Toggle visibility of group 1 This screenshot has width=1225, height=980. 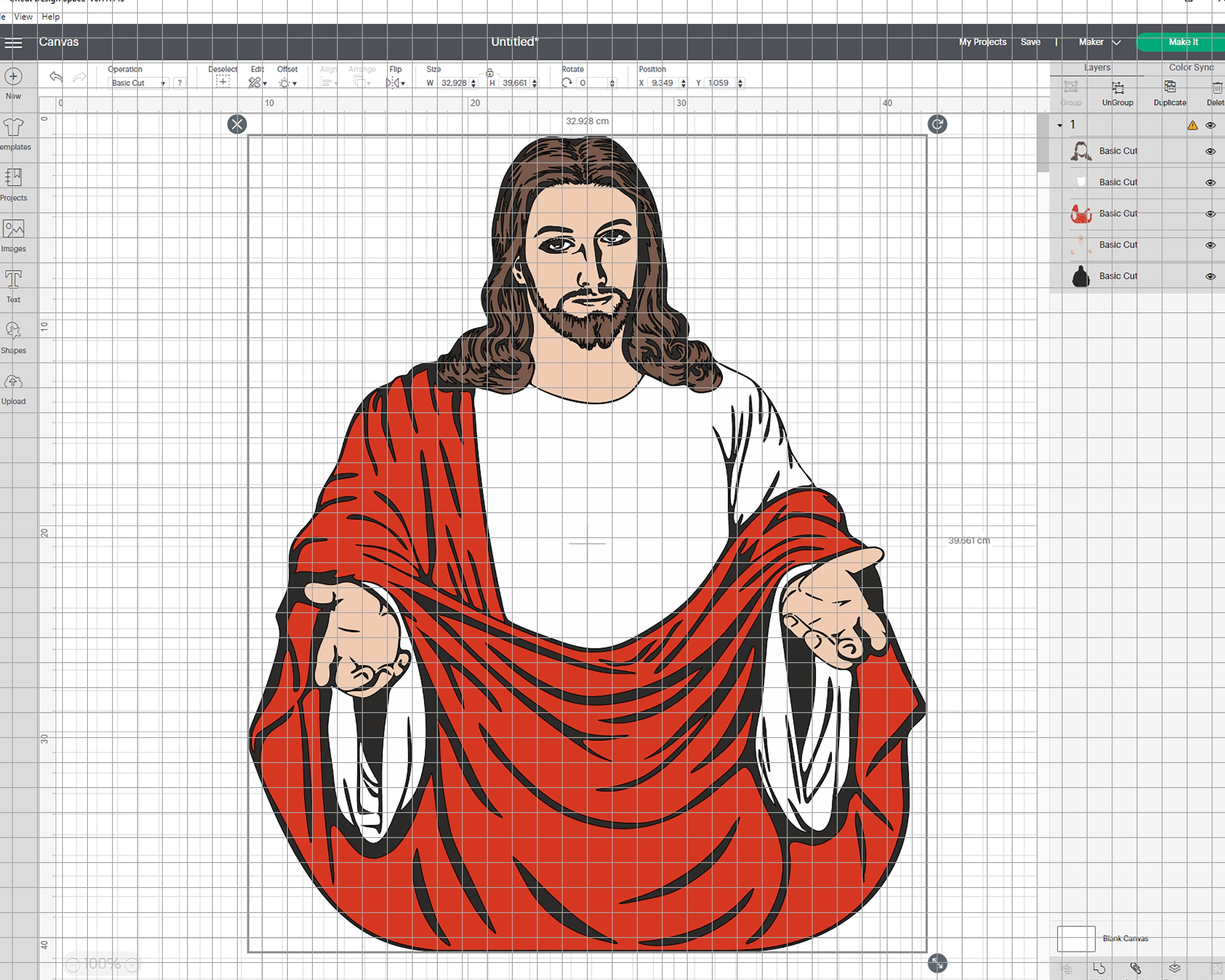1211,125
